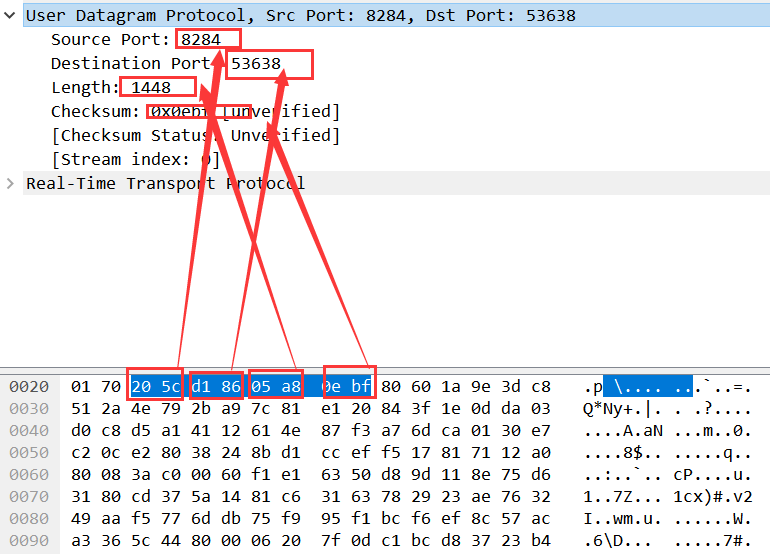Click ASCII text I..wm.u. in row 0080
The width and height of the screenshot is (770, 554).
pyautogui.click(x=623, y=519)
